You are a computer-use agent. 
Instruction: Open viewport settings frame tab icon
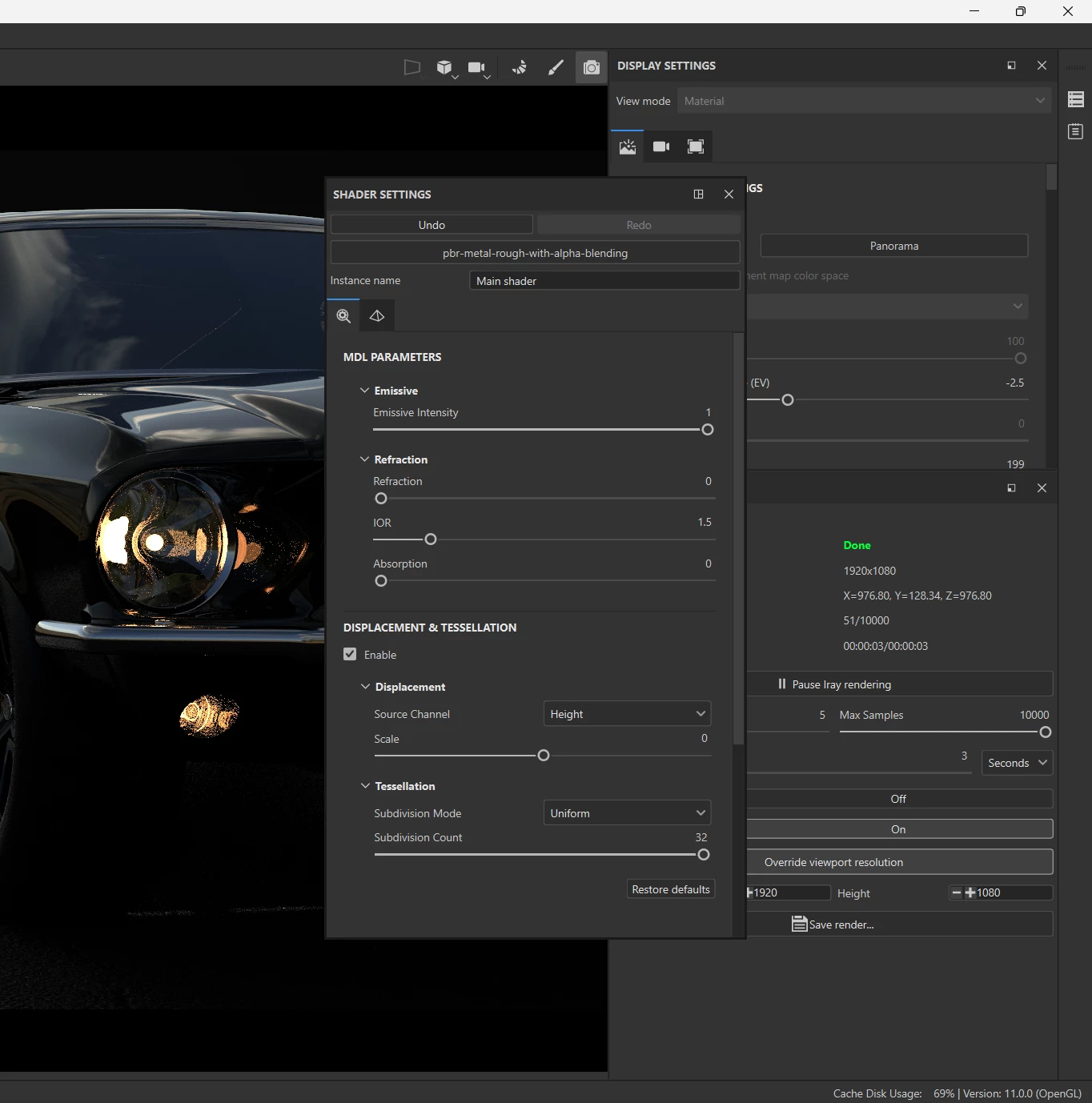click(x=696, y=146)
